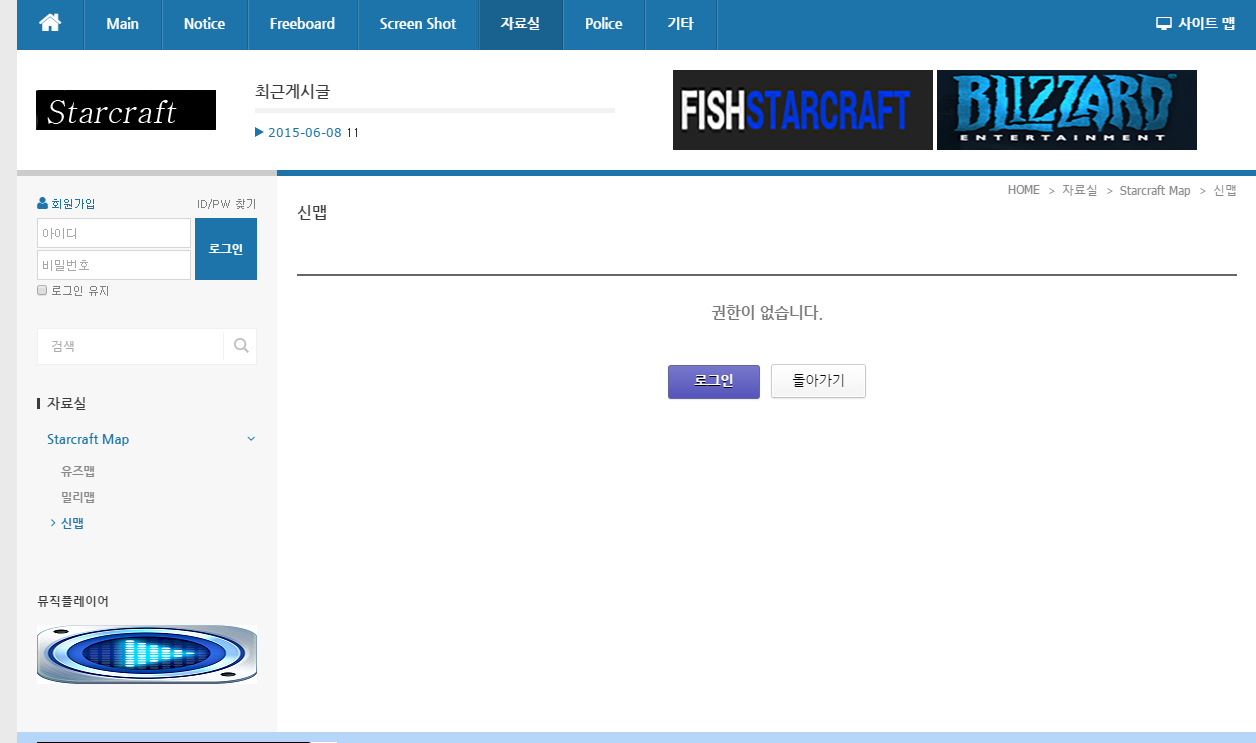This screenshot has height=743, width=1256.
Task: Click the user icon next to 회원가입
Action: click(x=42, y=204)
